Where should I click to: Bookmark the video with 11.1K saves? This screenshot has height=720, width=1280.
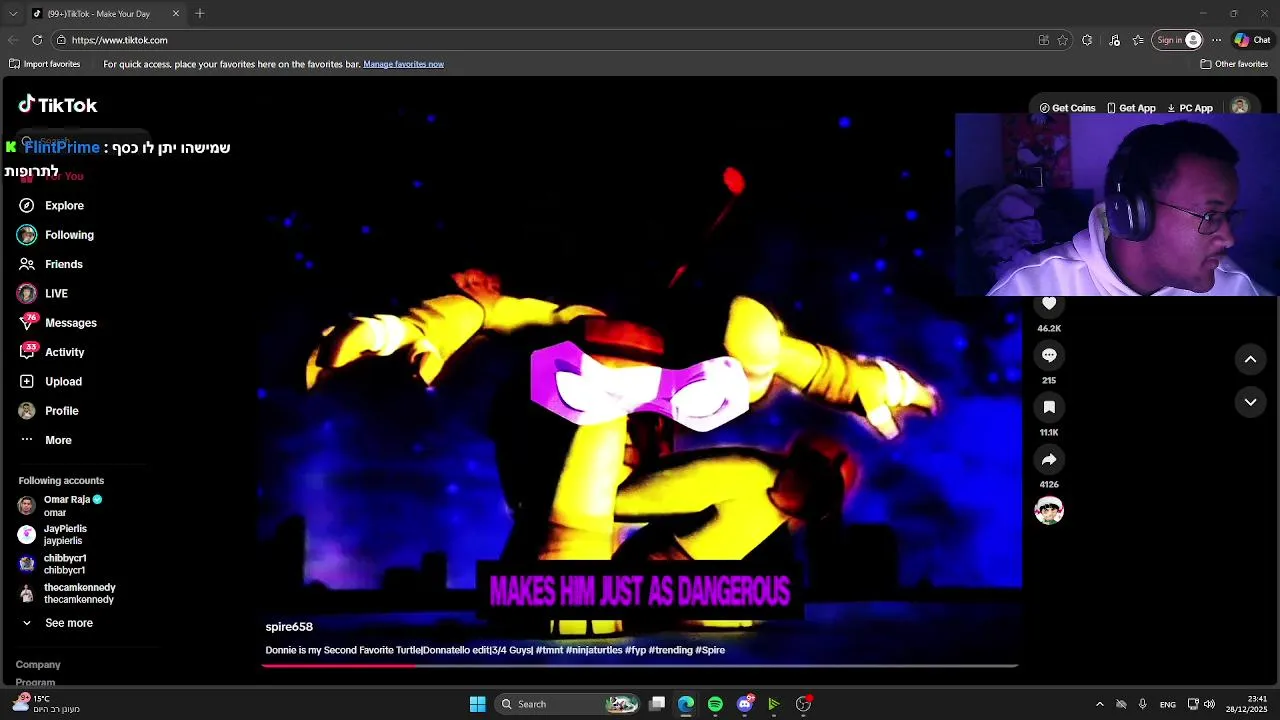pyautogui.click(x=1049, y=407)
